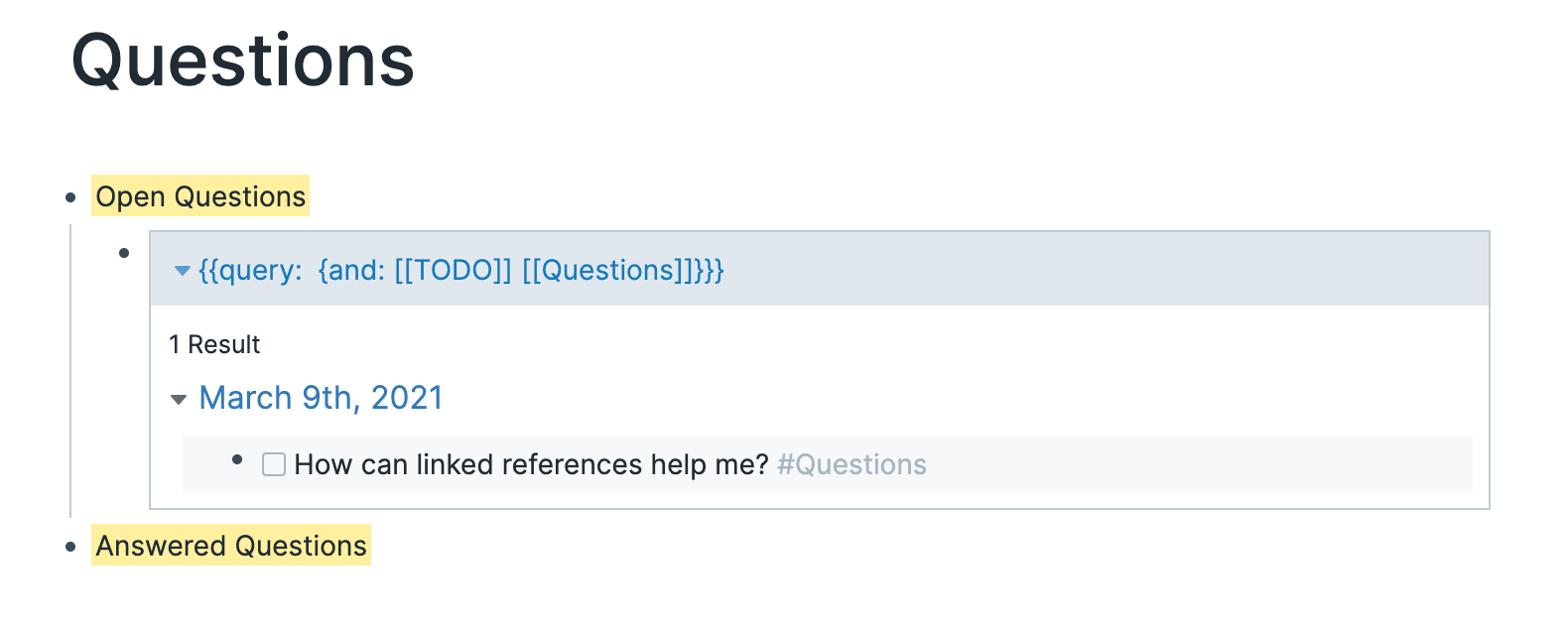This screenshot has height=627, width=1568.
Task: Click the 1 Result label
Action: tap(214, 344)
